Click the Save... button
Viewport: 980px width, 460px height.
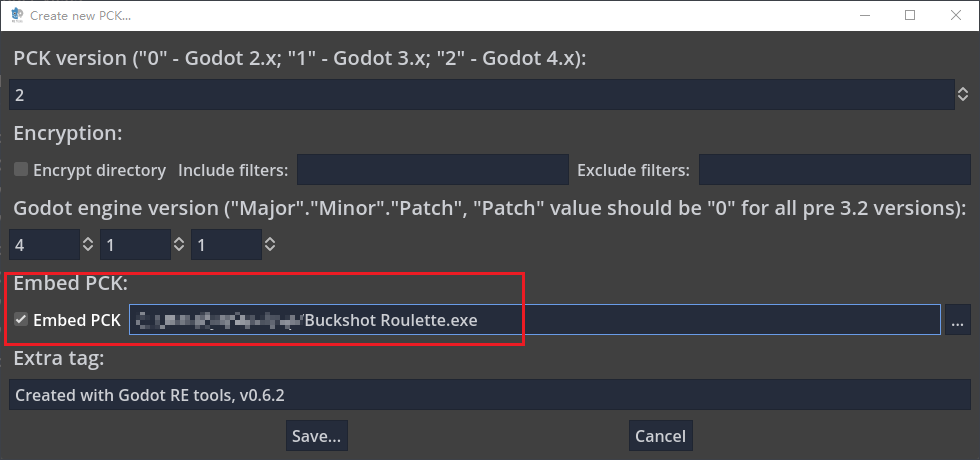(317, 436)
